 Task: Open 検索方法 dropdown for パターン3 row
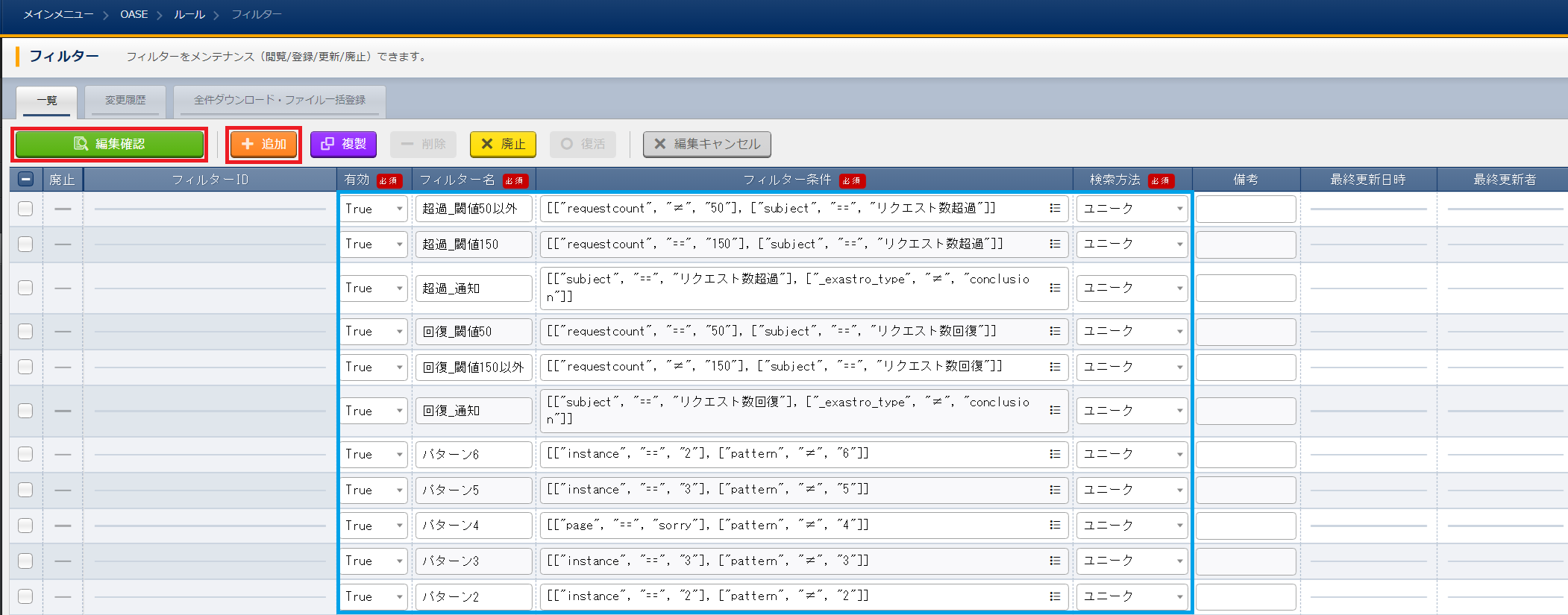click(x=1132, y=561)
